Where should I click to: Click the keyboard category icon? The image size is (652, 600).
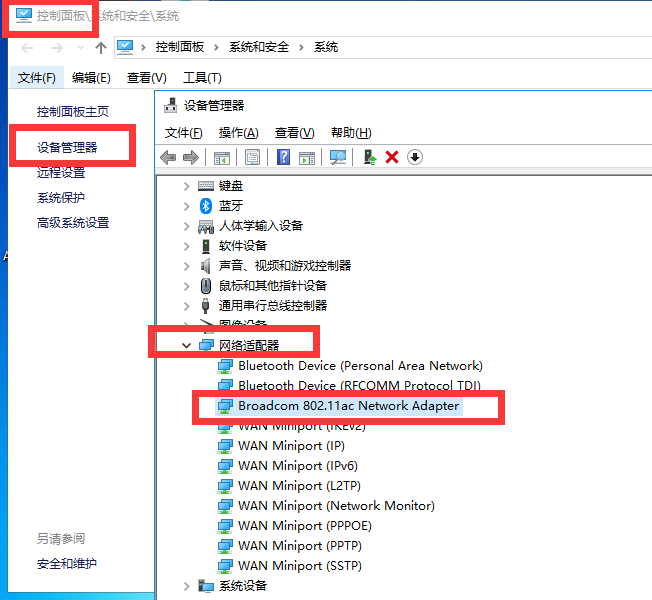coord(206,185)
